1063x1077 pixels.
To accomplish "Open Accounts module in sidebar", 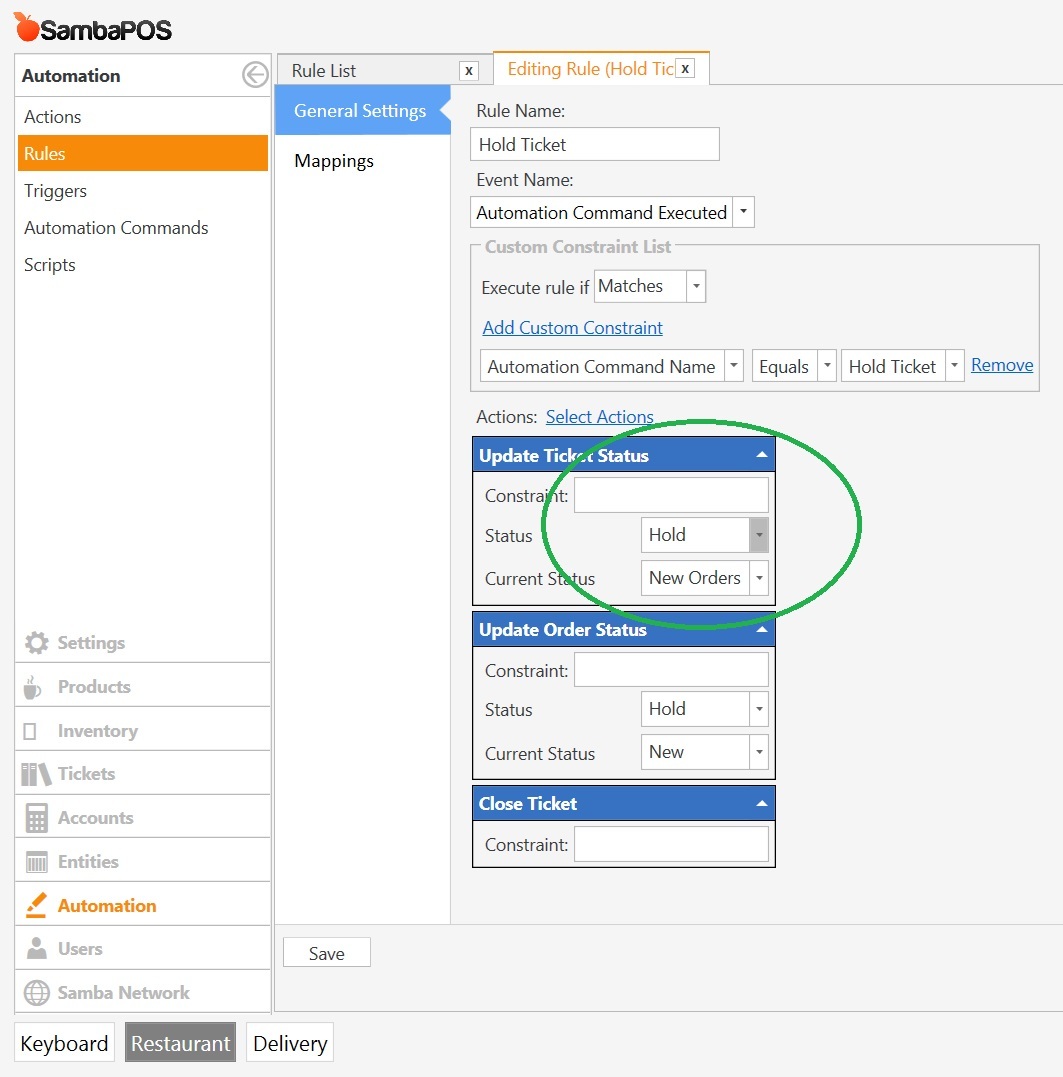I will click(143, 817).
